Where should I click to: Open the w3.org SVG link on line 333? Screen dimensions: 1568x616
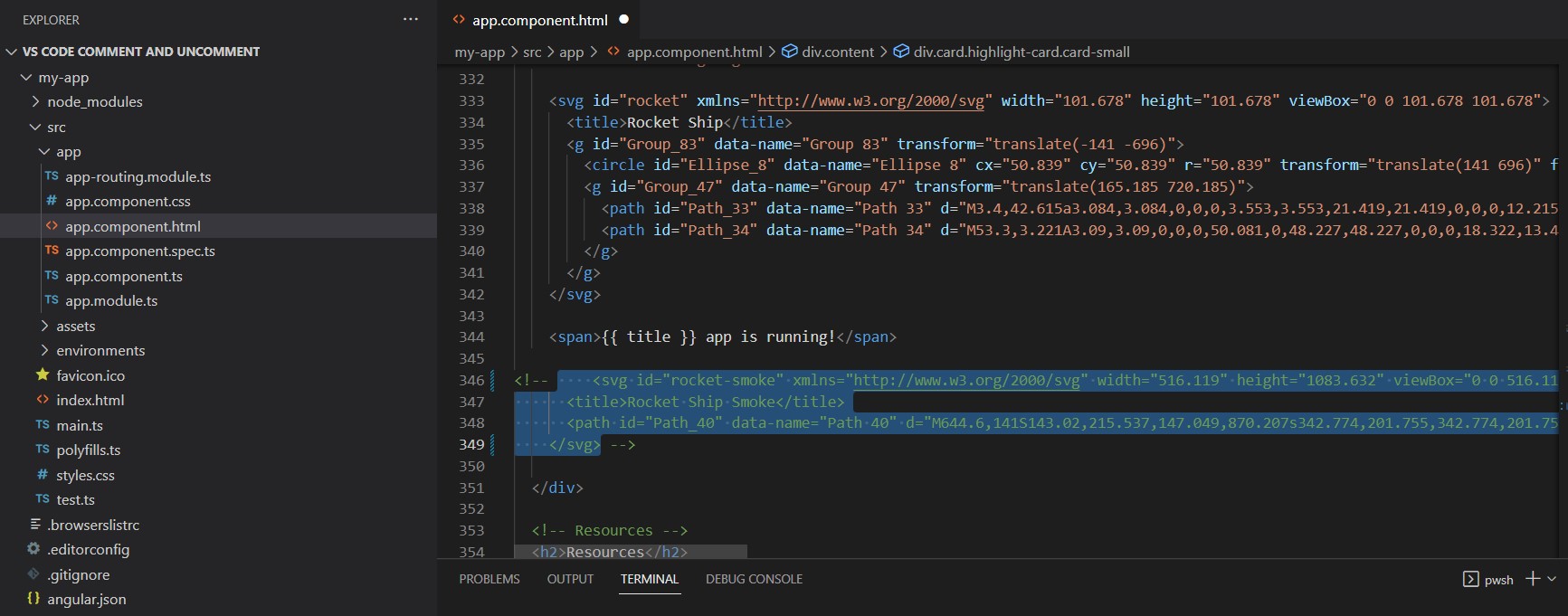point(870,100)
